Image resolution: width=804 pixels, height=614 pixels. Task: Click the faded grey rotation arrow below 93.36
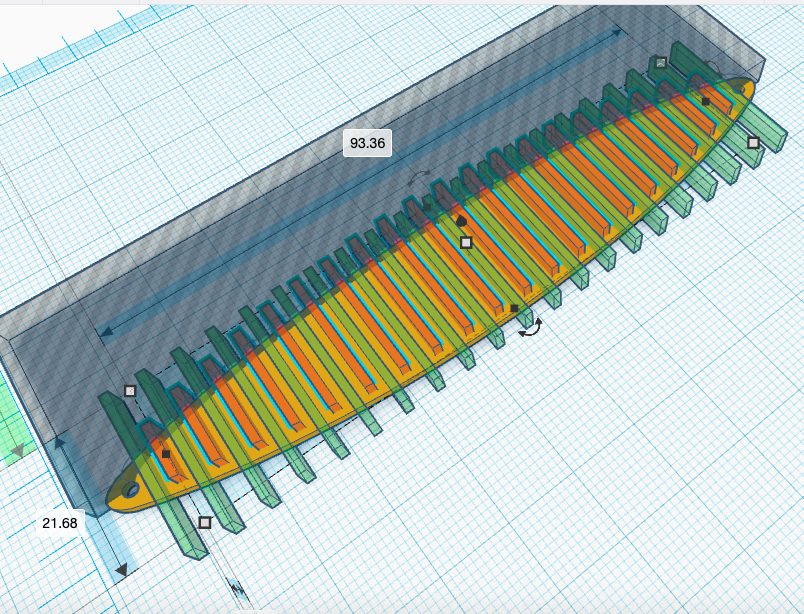coord(419,178)
